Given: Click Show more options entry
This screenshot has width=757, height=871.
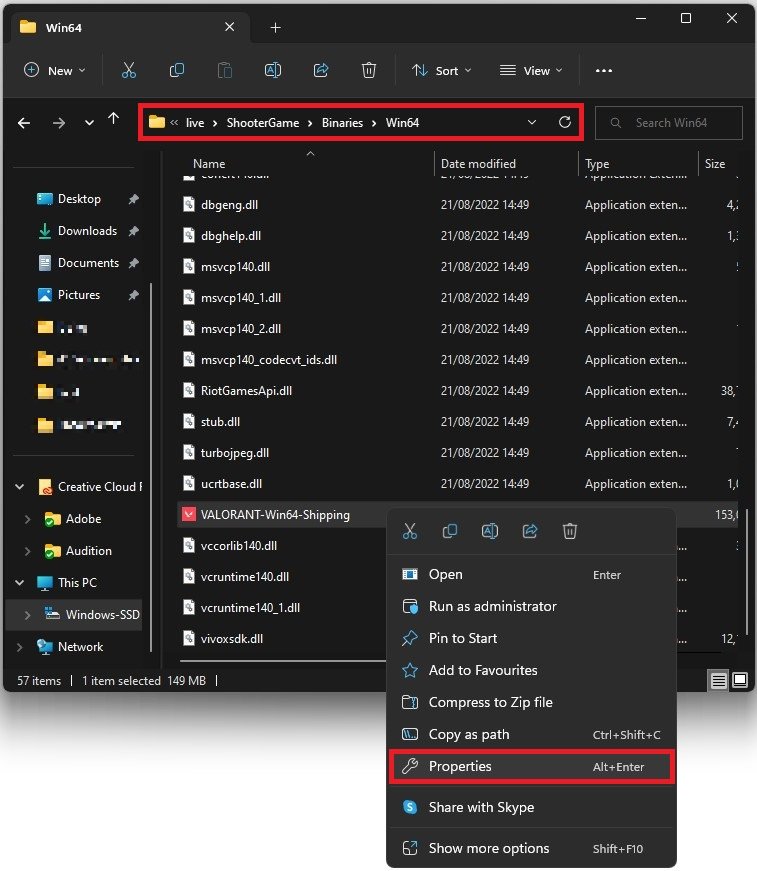Looking at the screenshot, I should [488, 848].
